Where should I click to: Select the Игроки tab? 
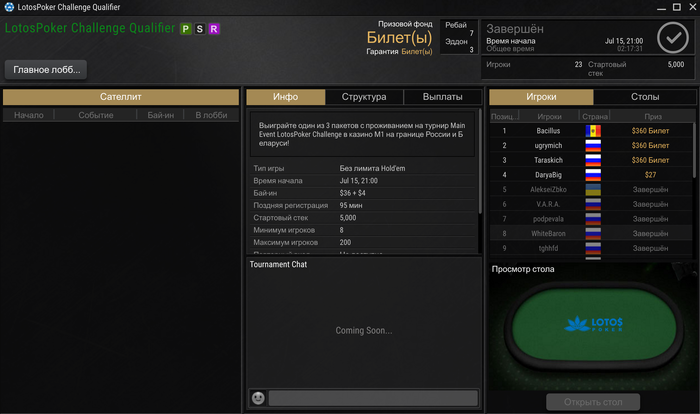click(541, 97)
